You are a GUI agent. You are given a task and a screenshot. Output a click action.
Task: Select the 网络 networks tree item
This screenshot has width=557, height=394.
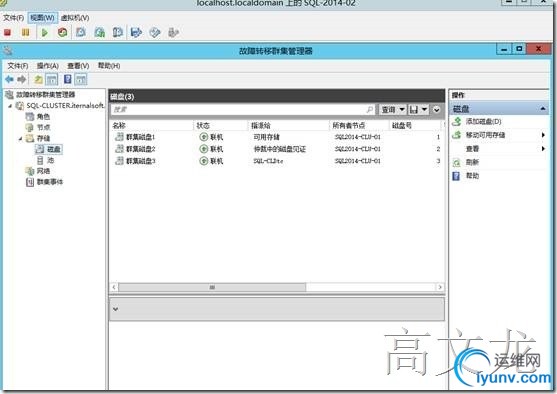click(43, 171)
